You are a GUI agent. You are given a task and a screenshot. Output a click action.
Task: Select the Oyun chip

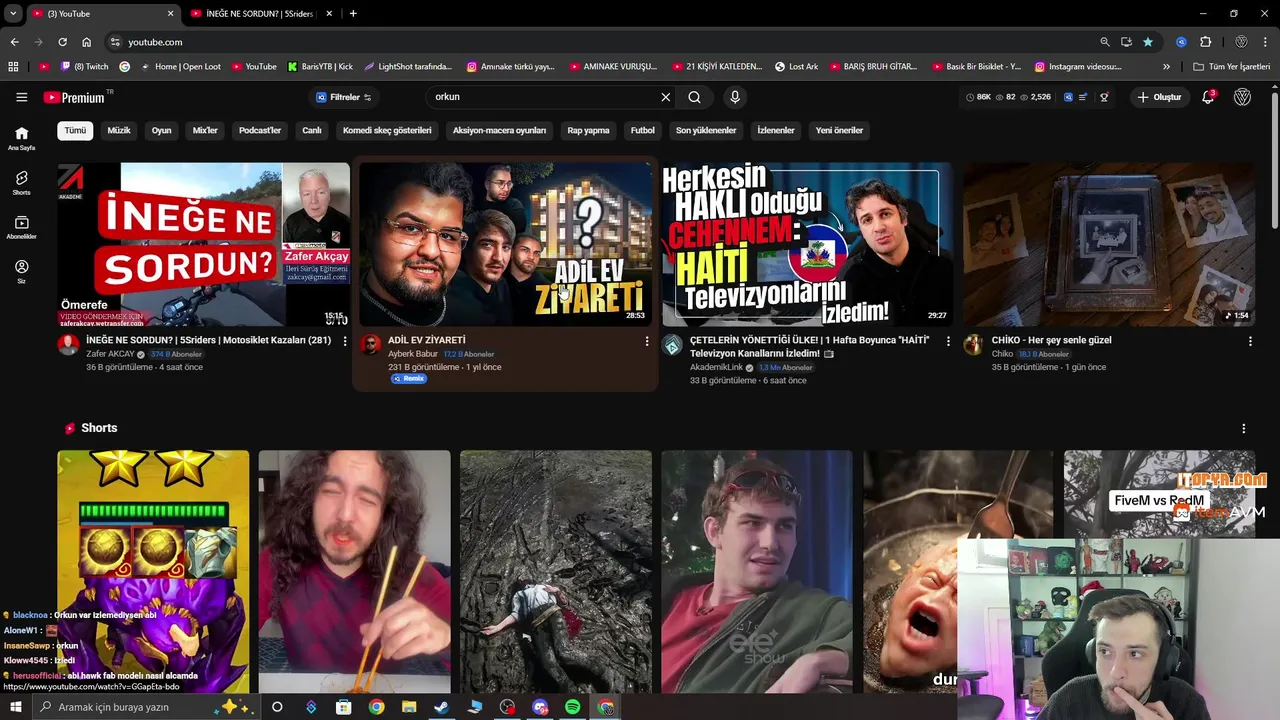pos(161,130)
